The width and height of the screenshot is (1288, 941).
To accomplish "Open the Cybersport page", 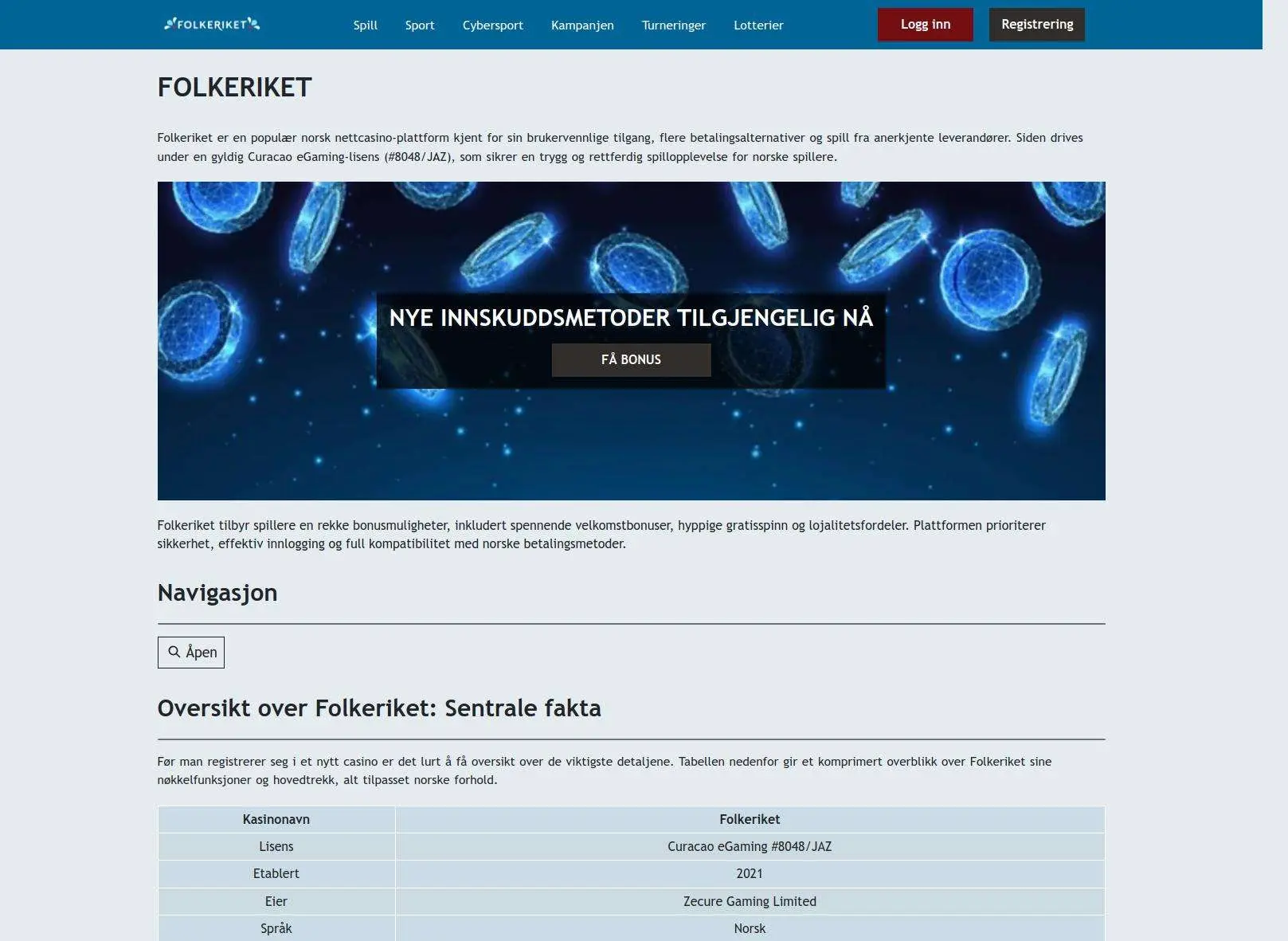I will coord(493,25).
